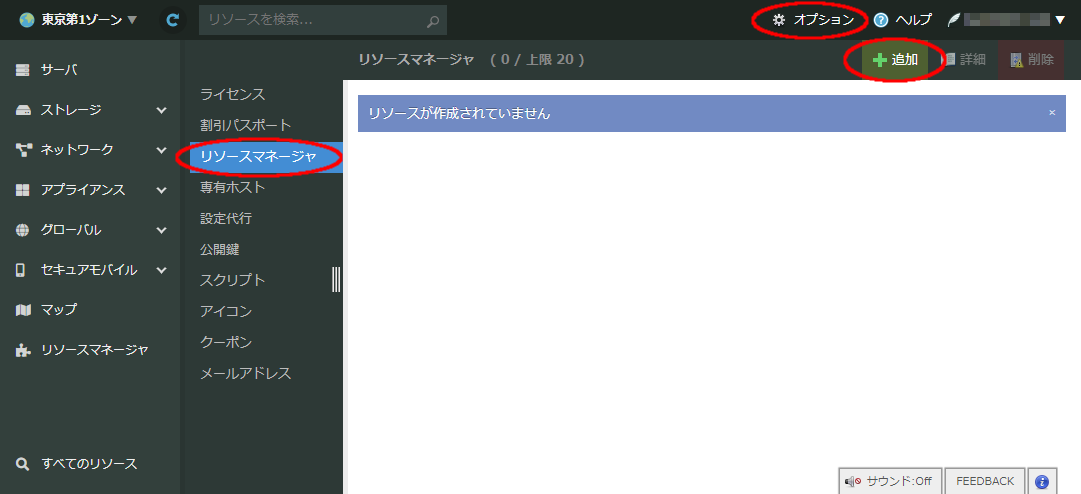Click the search magnifier icon in search box
The image size is (1081, 494).
(x=432, y=20)
